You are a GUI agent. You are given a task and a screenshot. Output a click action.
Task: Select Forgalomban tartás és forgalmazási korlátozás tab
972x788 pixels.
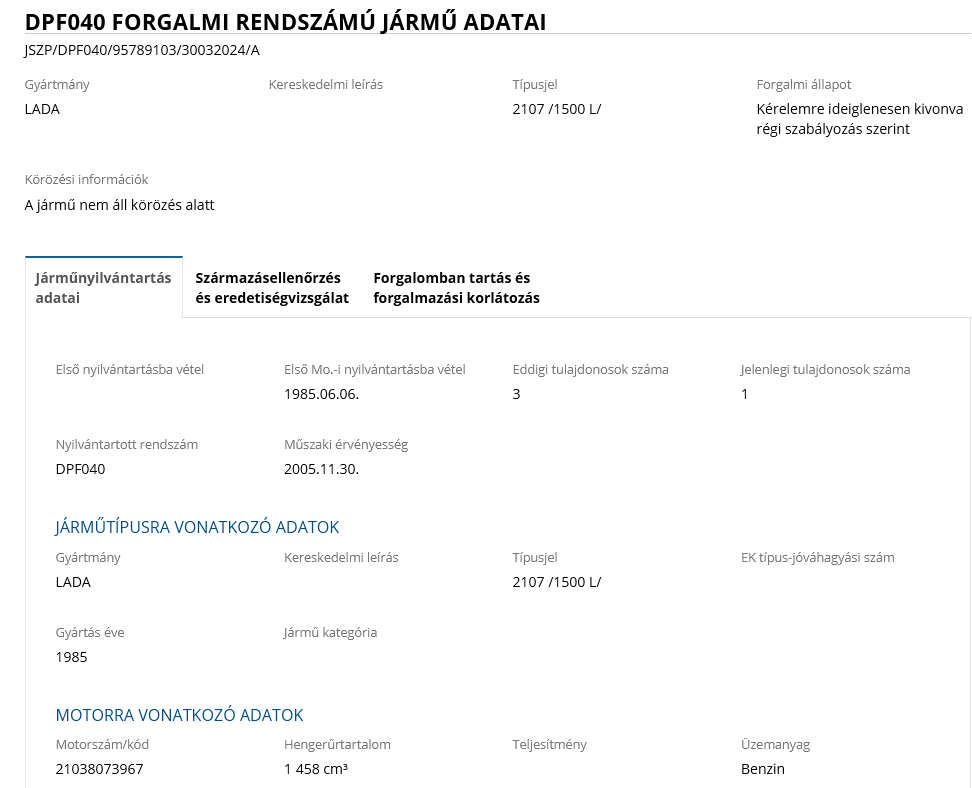click(x=456, y=287)
